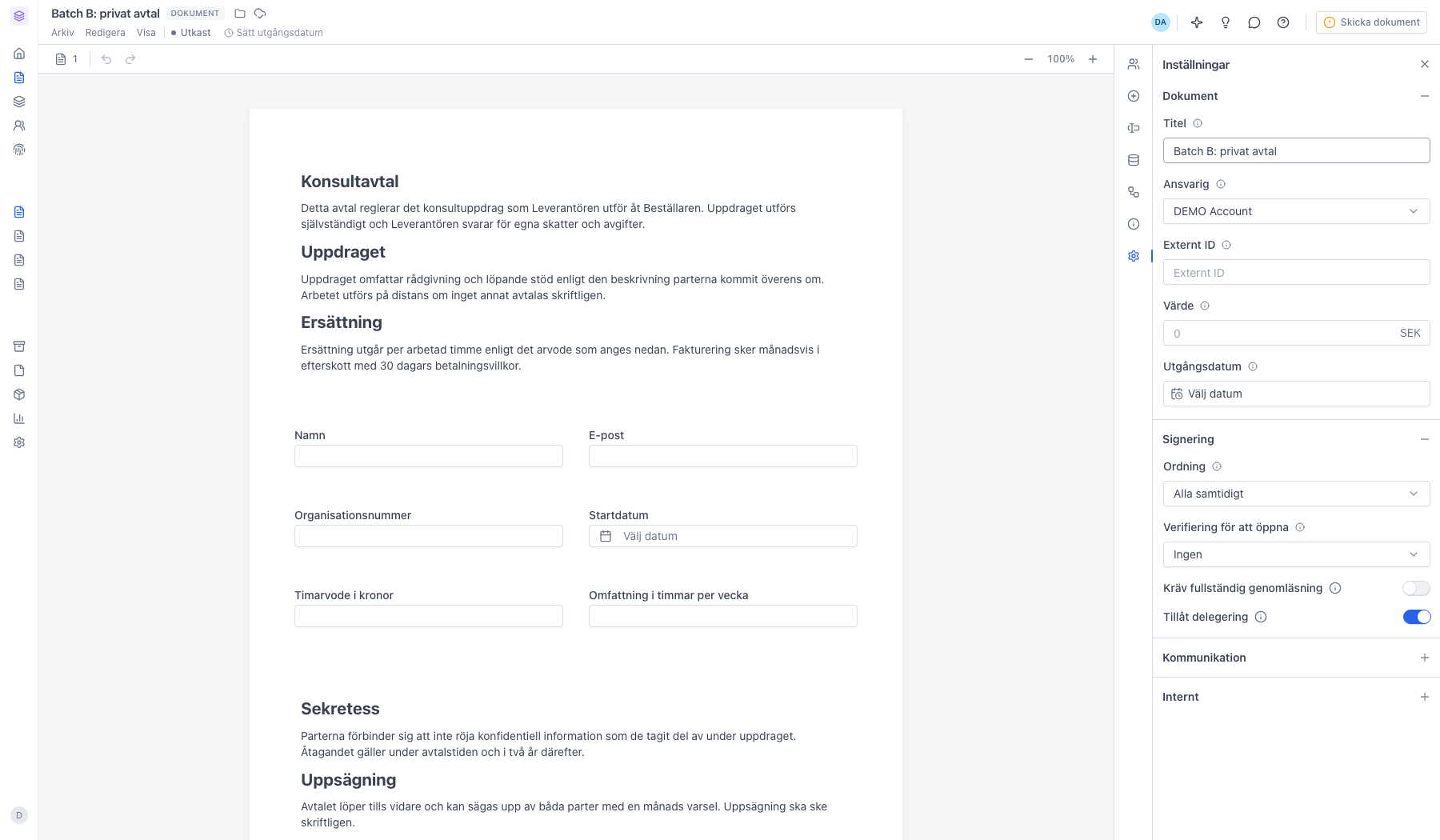Zoom in with the plus icon
This screenshot has height=840, width=1440.
coord(1093,59)
